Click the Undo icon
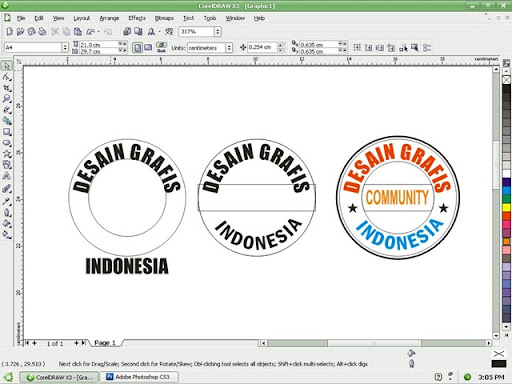Screen dimensions: 512x384 90,32
